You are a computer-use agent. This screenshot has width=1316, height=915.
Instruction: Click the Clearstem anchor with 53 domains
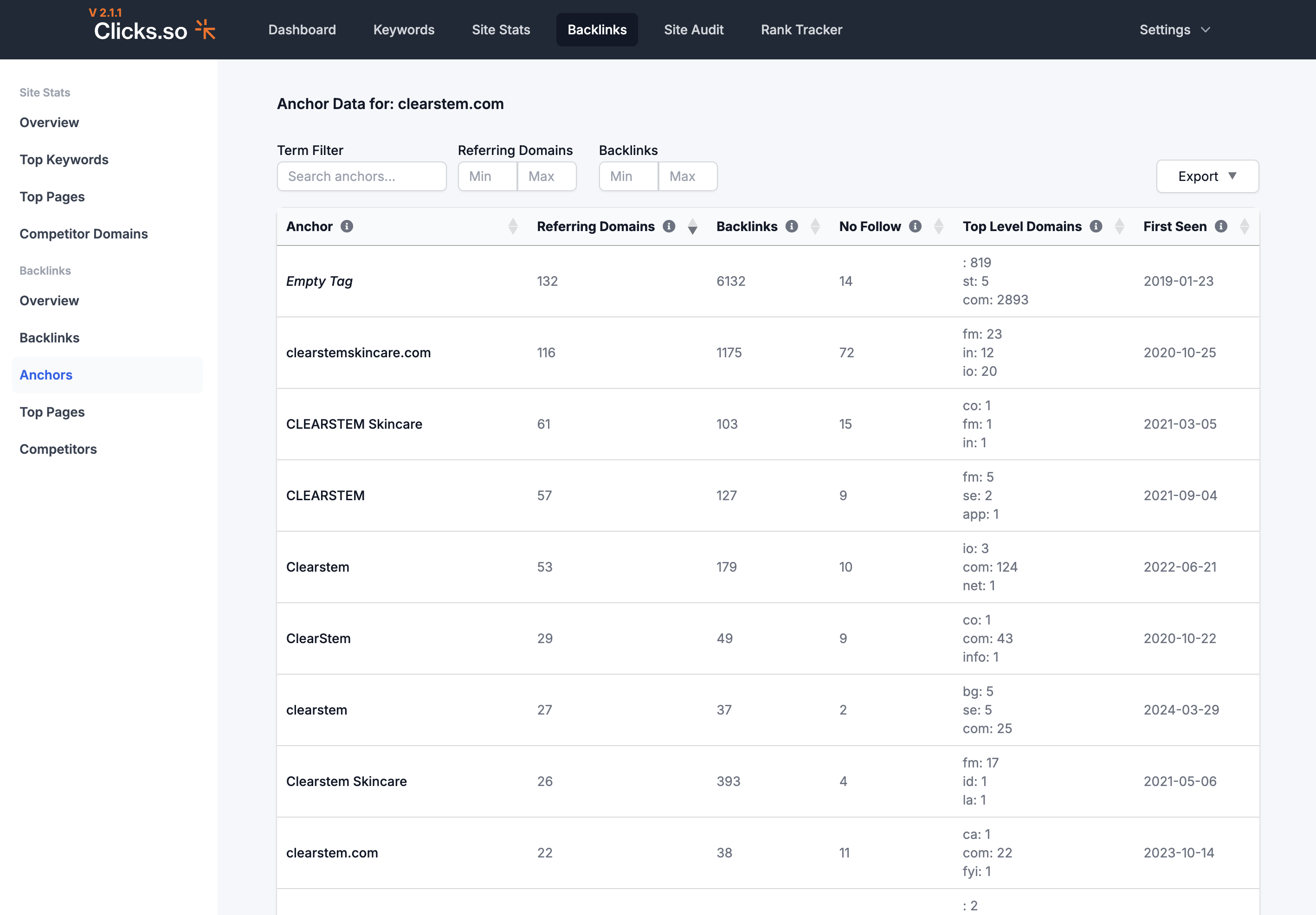317,567
